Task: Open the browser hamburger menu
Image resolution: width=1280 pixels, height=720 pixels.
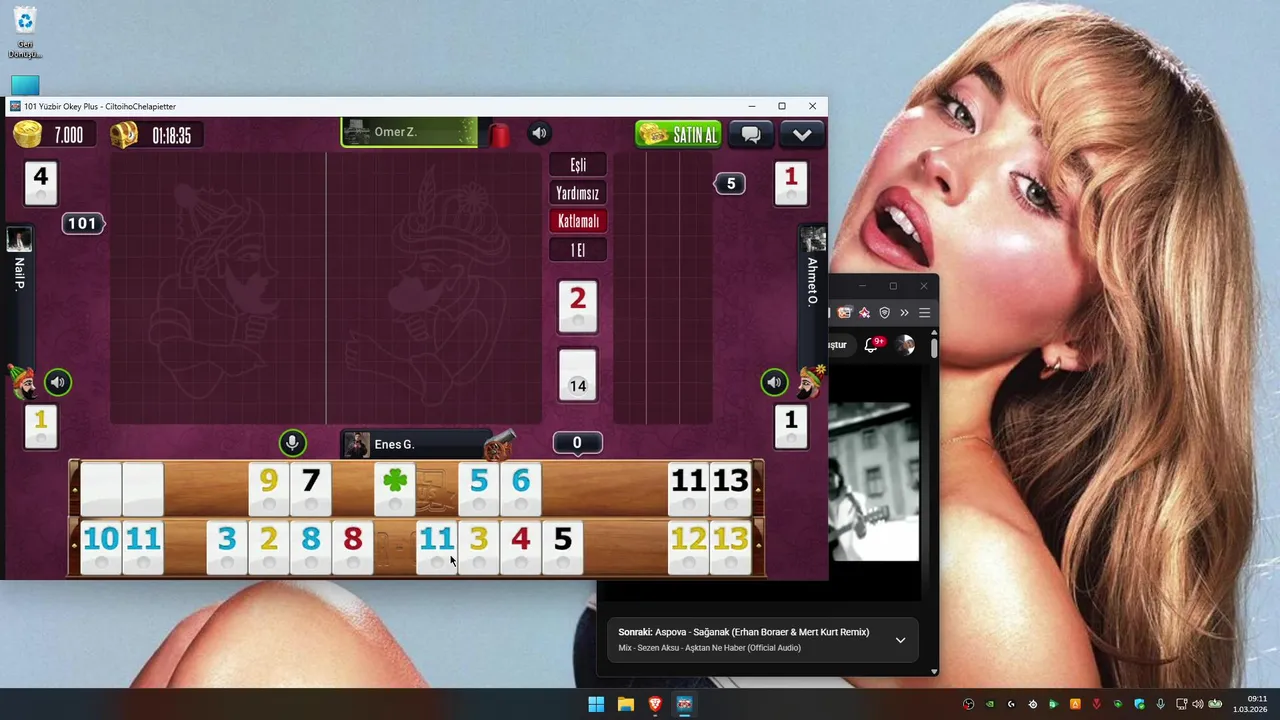Action: tap(924, 313)
